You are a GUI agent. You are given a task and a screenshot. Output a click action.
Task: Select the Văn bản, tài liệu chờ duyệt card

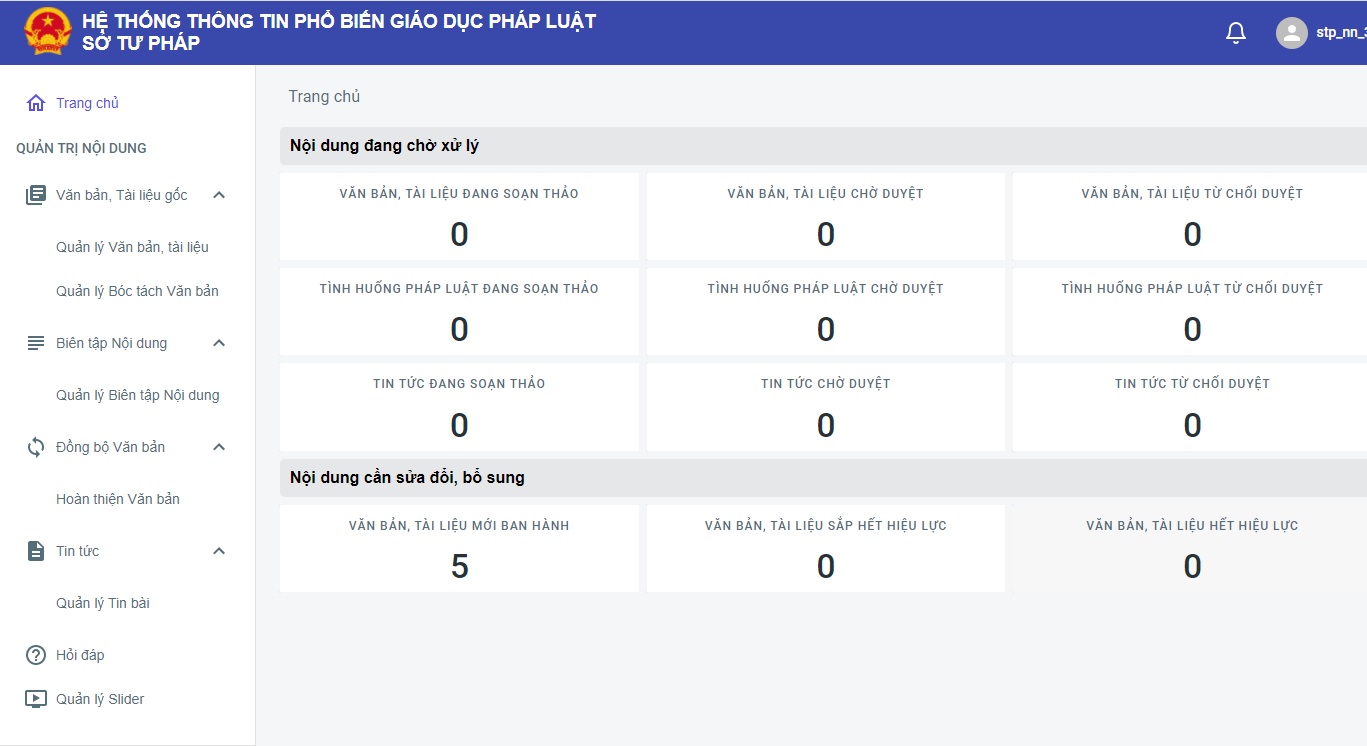pyautogui.click(x=826, y=216)
